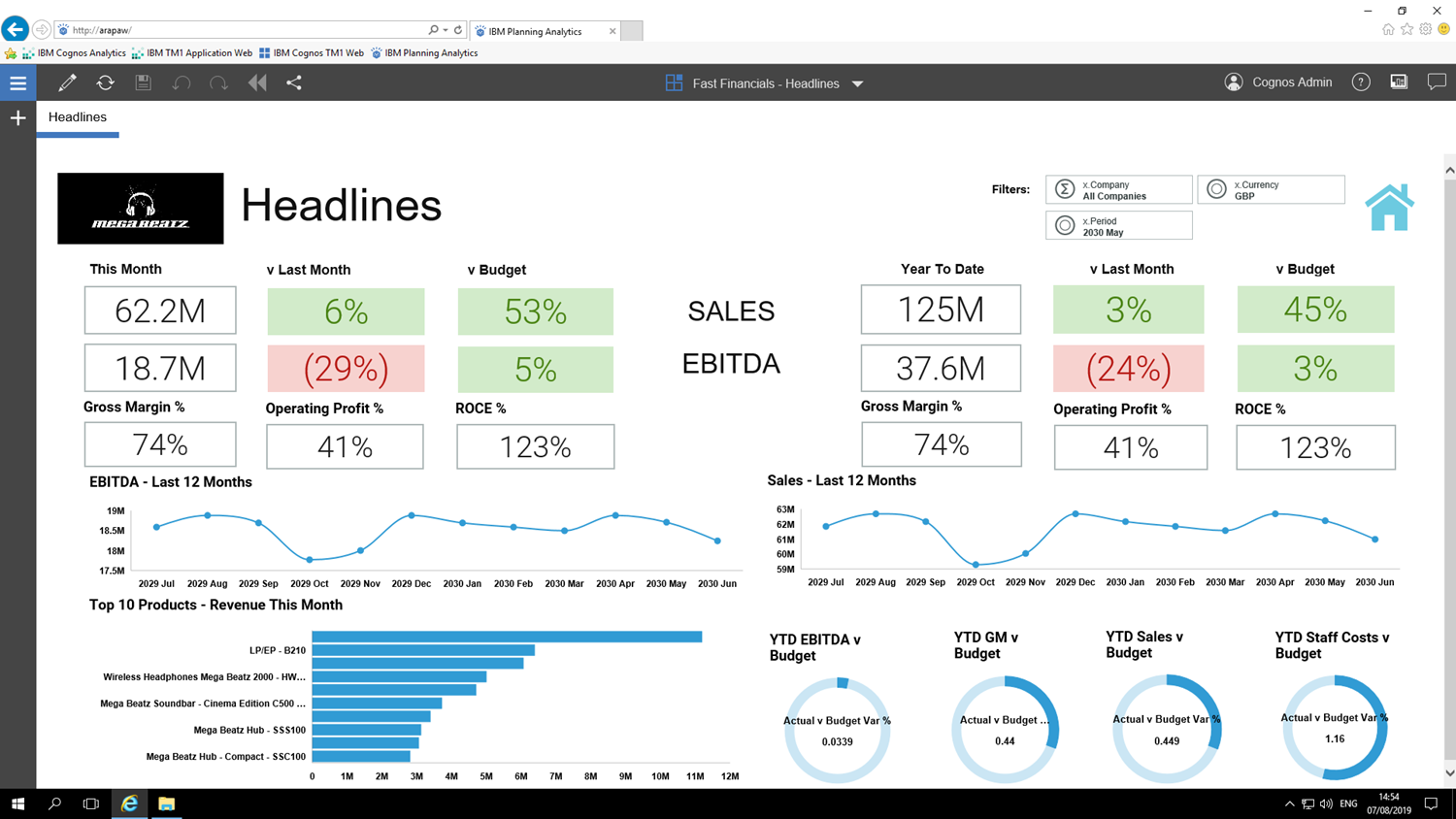
Task: Open the hamburger navigation menu
Action: (x=17, y=82)
